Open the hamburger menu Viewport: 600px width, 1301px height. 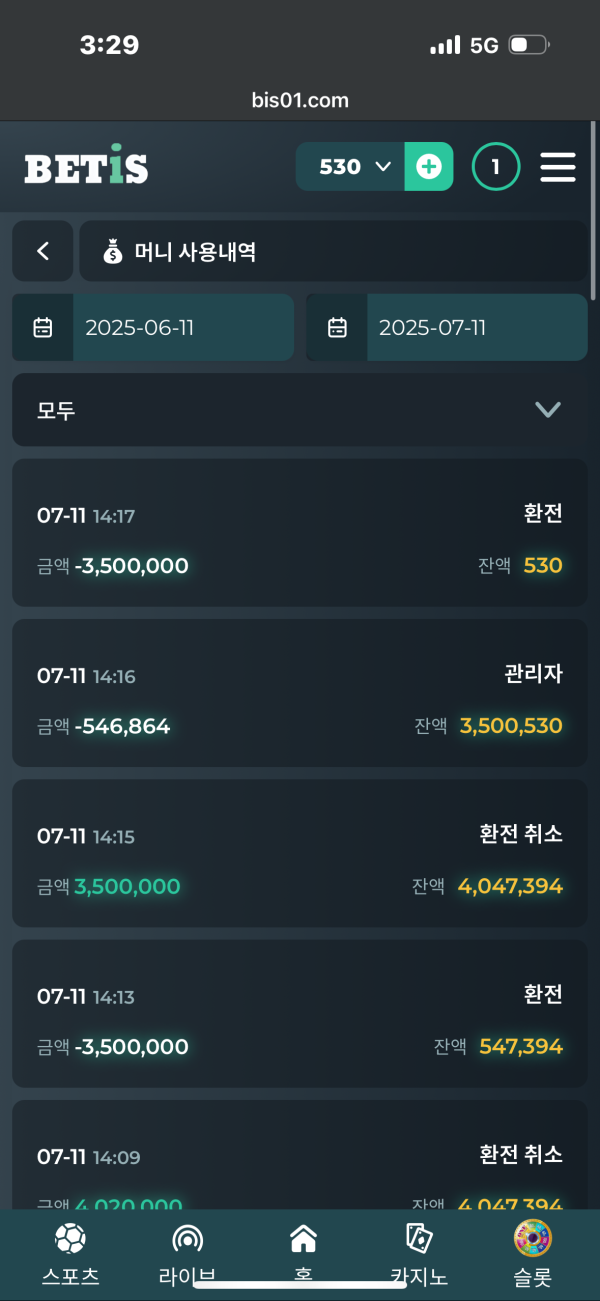tap(558, 167)
